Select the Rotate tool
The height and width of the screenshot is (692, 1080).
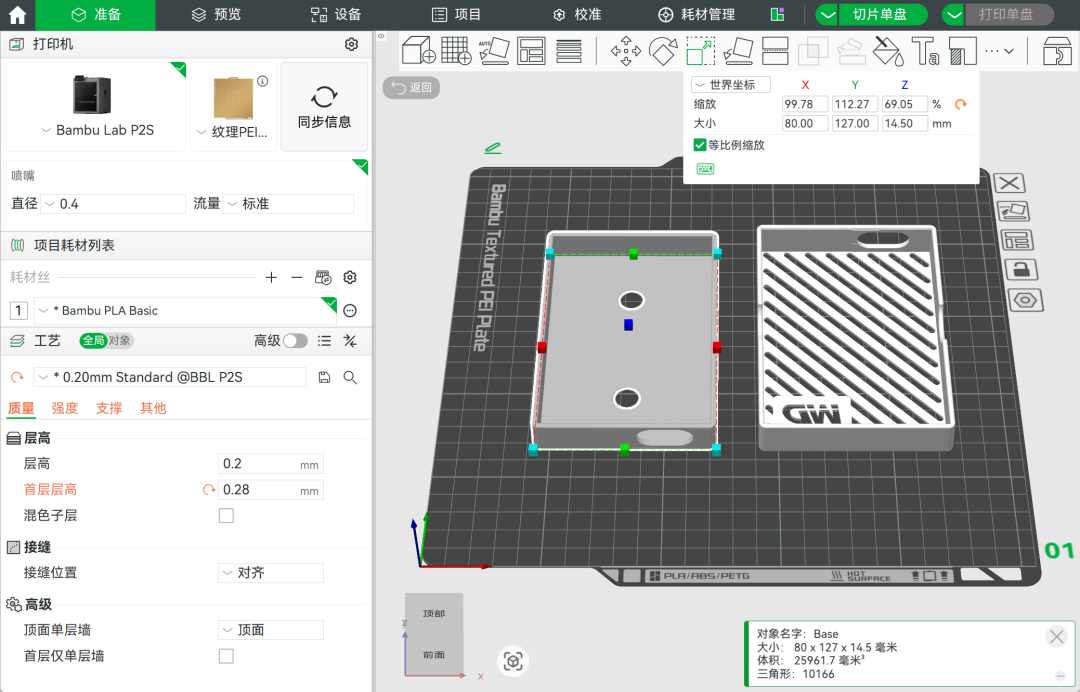click(663, 51)
